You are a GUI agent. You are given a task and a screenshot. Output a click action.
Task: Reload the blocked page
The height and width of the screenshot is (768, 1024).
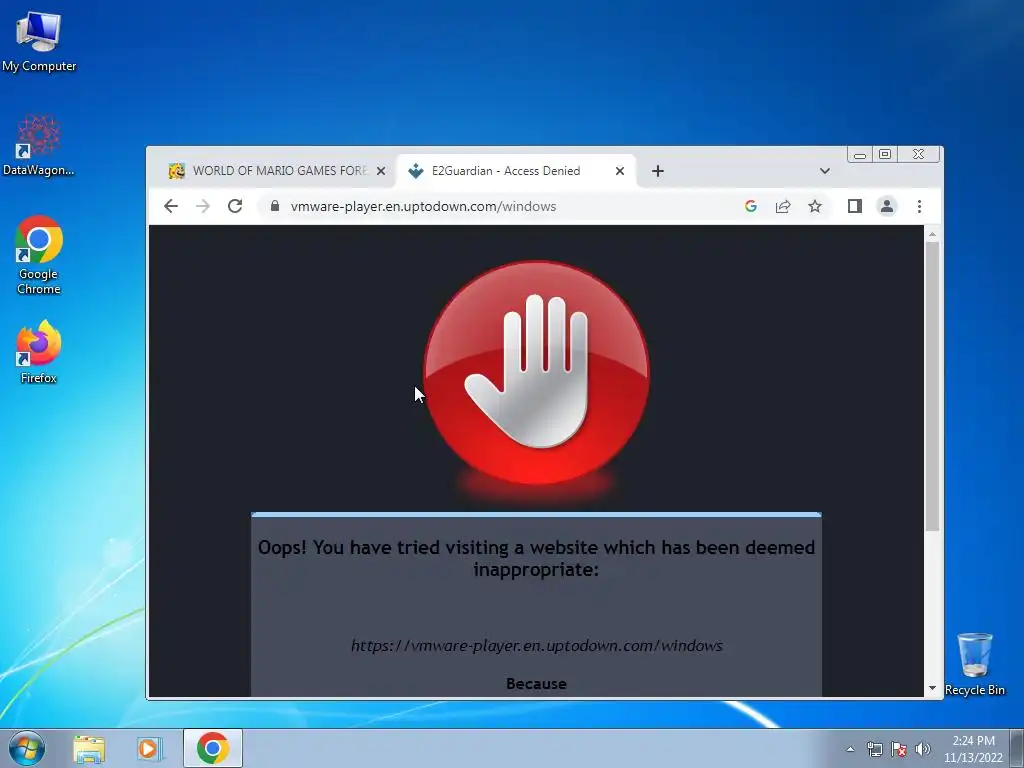(x=235, y=206)
